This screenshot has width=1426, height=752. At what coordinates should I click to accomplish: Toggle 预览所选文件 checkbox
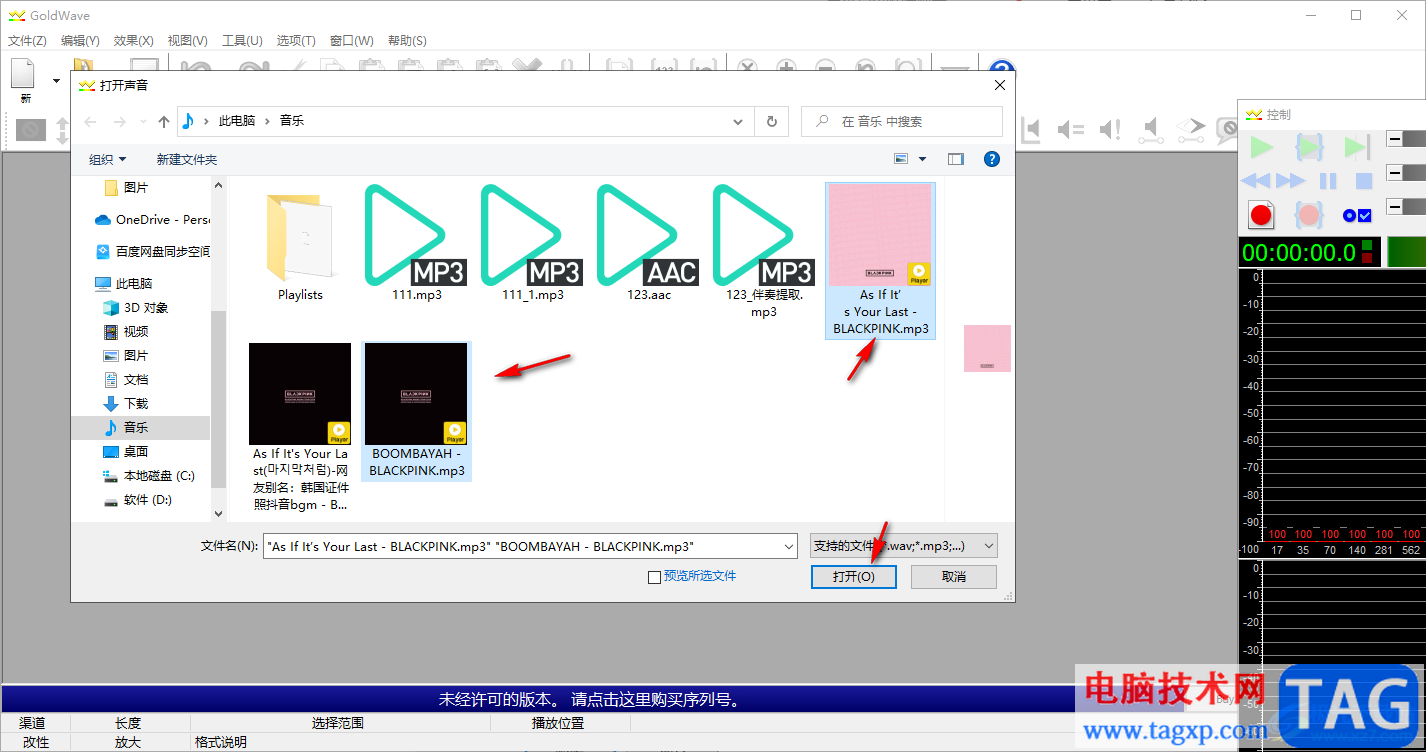[654, 576]
